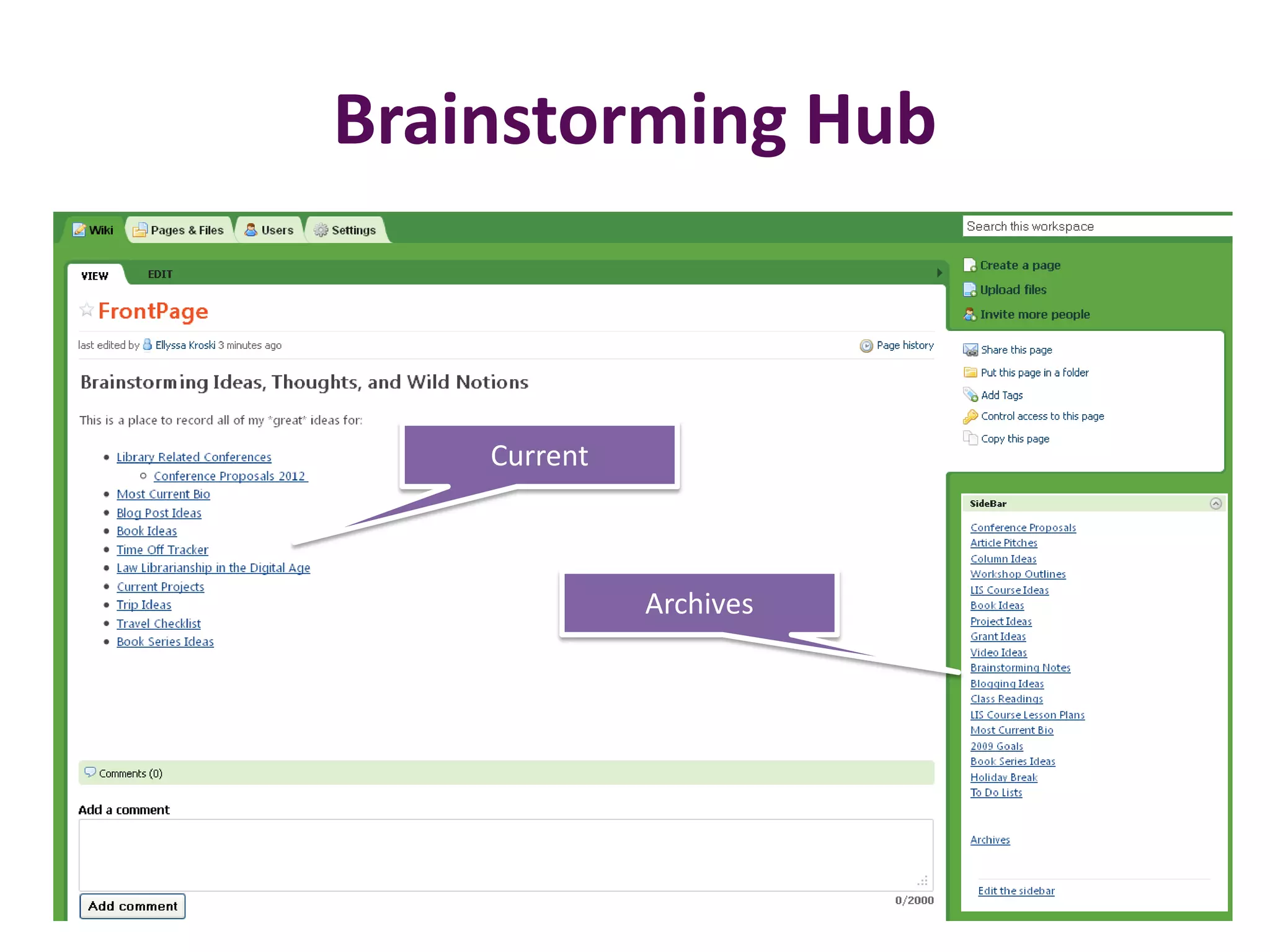
Task: Click the Copy this page icon
Action: [970, 439]
